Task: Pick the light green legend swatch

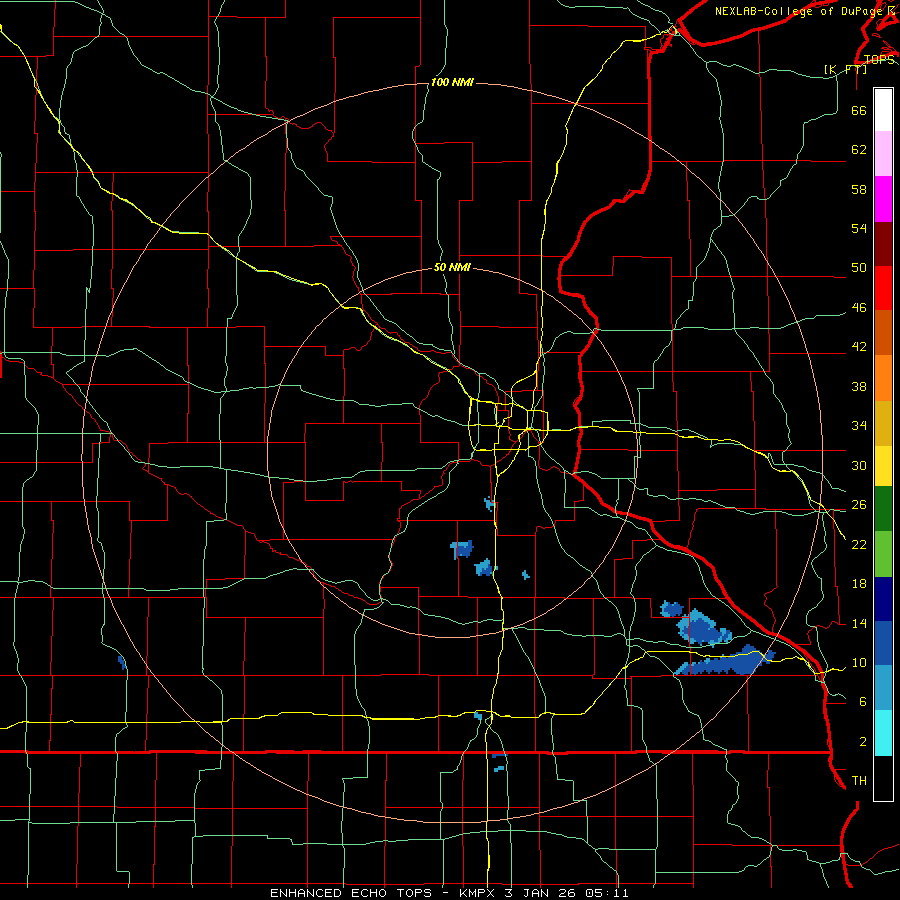Action: [x=883, y=554]
